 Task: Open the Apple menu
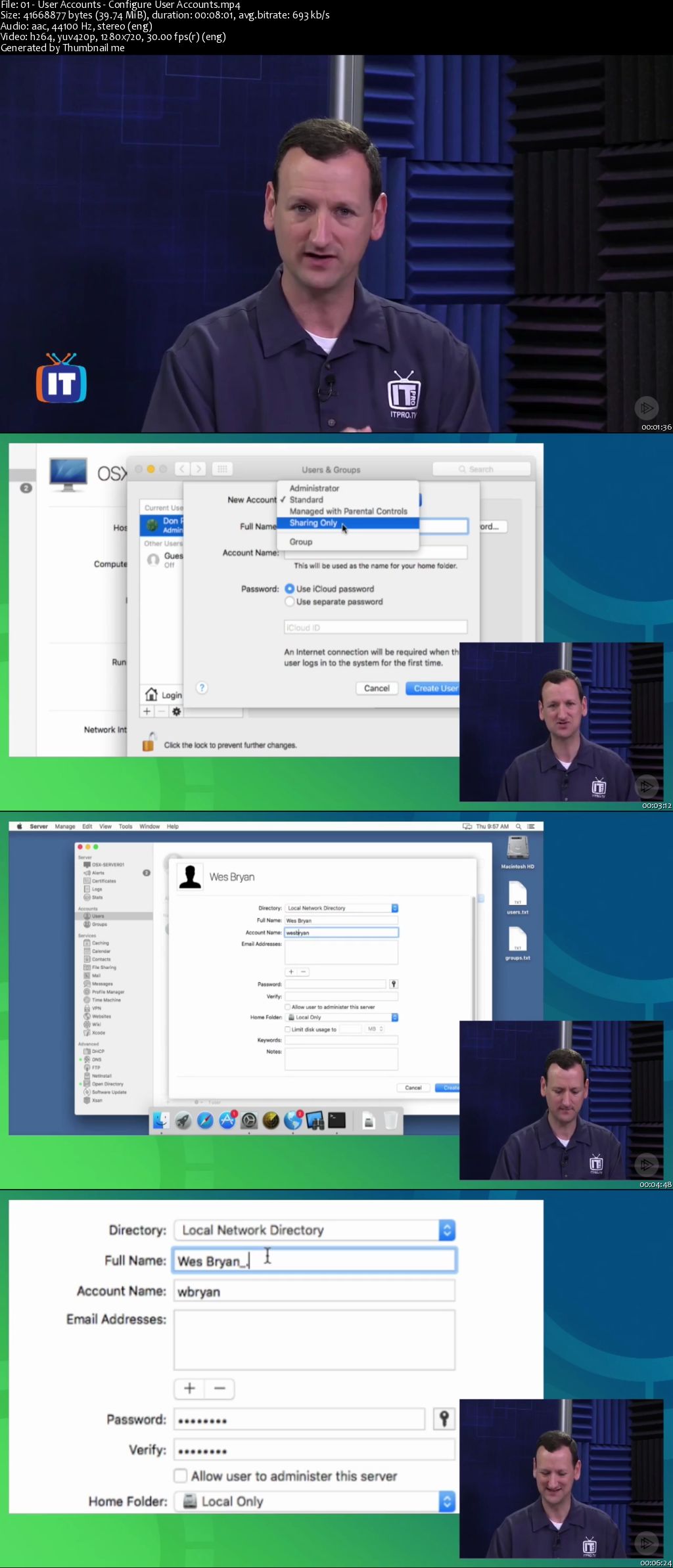click(x=19, y=826)
